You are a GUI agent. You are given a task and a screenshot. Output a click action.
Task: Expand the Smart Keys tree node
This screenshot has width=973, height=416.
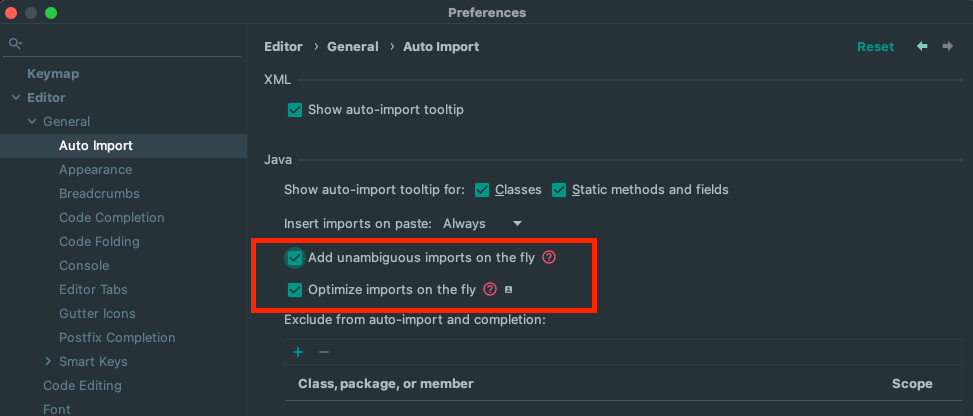pyautogui.click(x=48, y=362)
